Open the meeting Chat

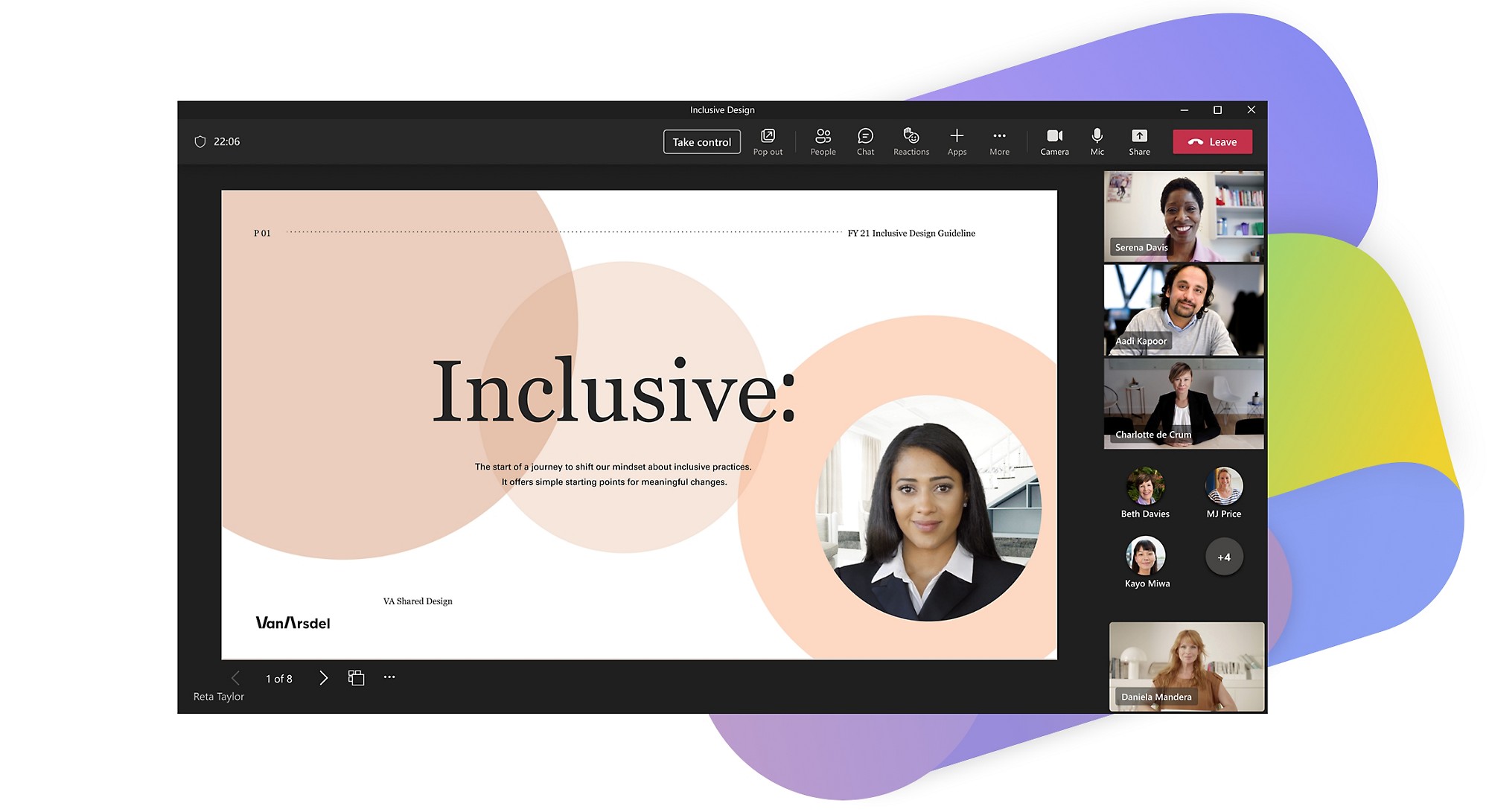[865, 141]
